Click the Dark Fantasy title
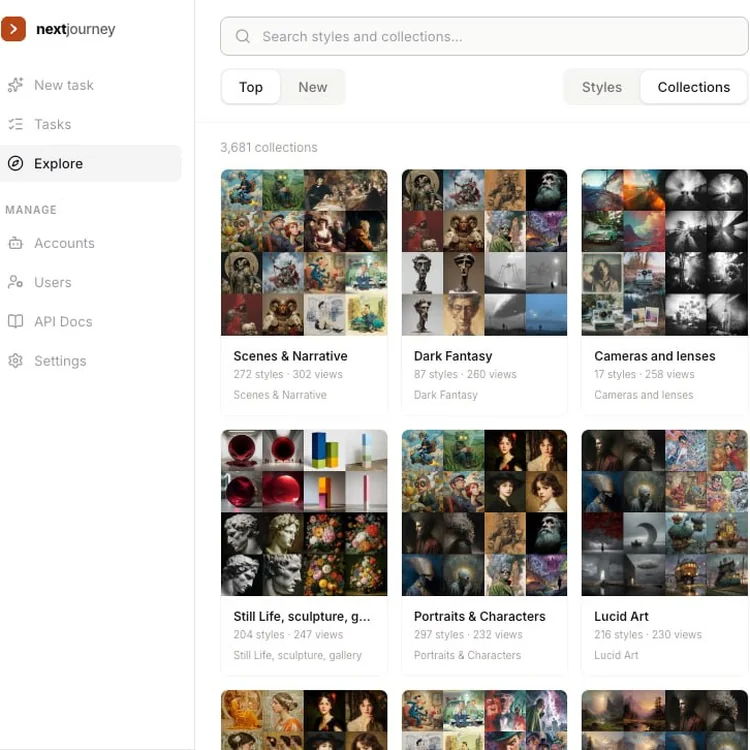 tap(453, 356)
